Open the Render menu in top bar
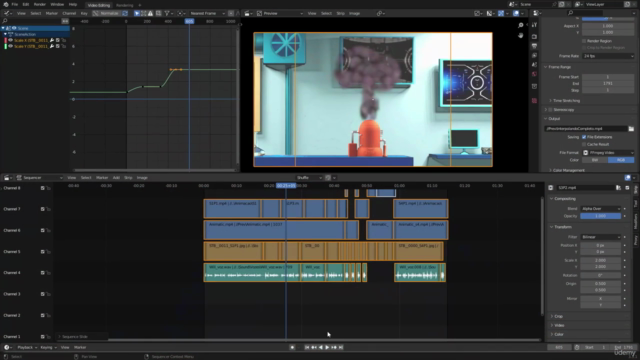 coord(40,4)
